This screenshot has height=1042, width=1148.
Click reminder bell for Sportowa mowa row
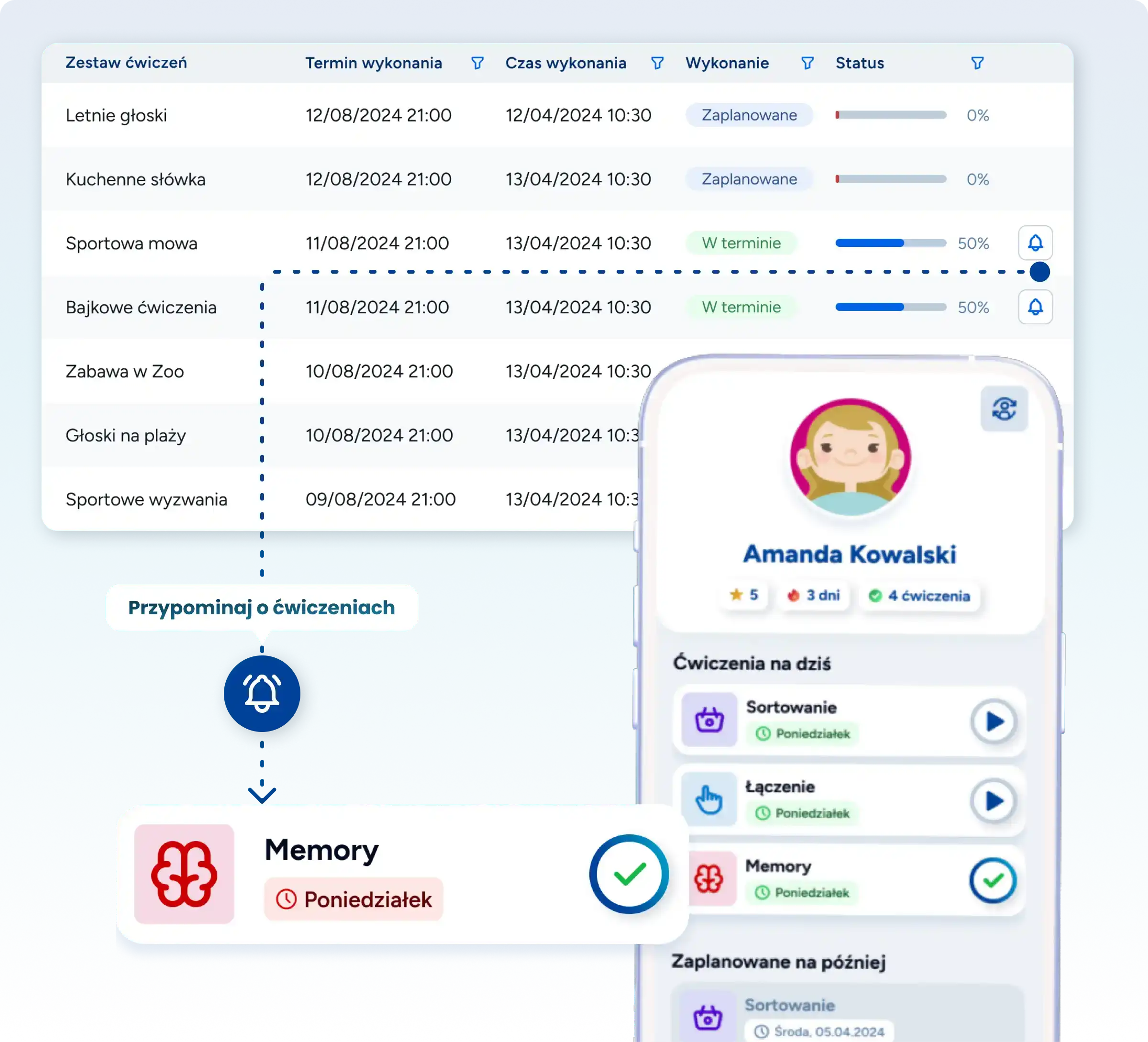[1035, 243]
